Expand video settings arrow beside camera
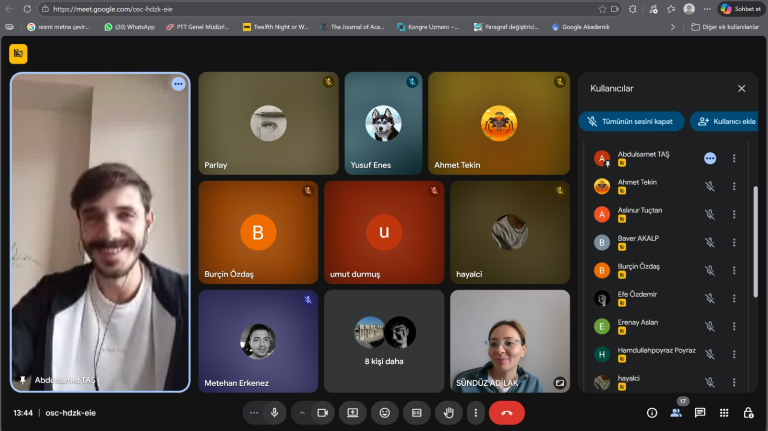Viewport: 768px width, 431px height. pyautogui.click(x=302, y=412)
